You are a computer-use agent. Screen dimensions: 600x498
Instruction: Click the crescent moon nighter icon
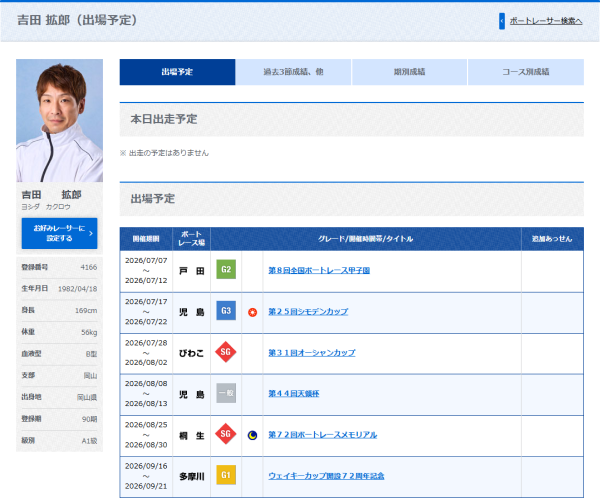point(252,435)
